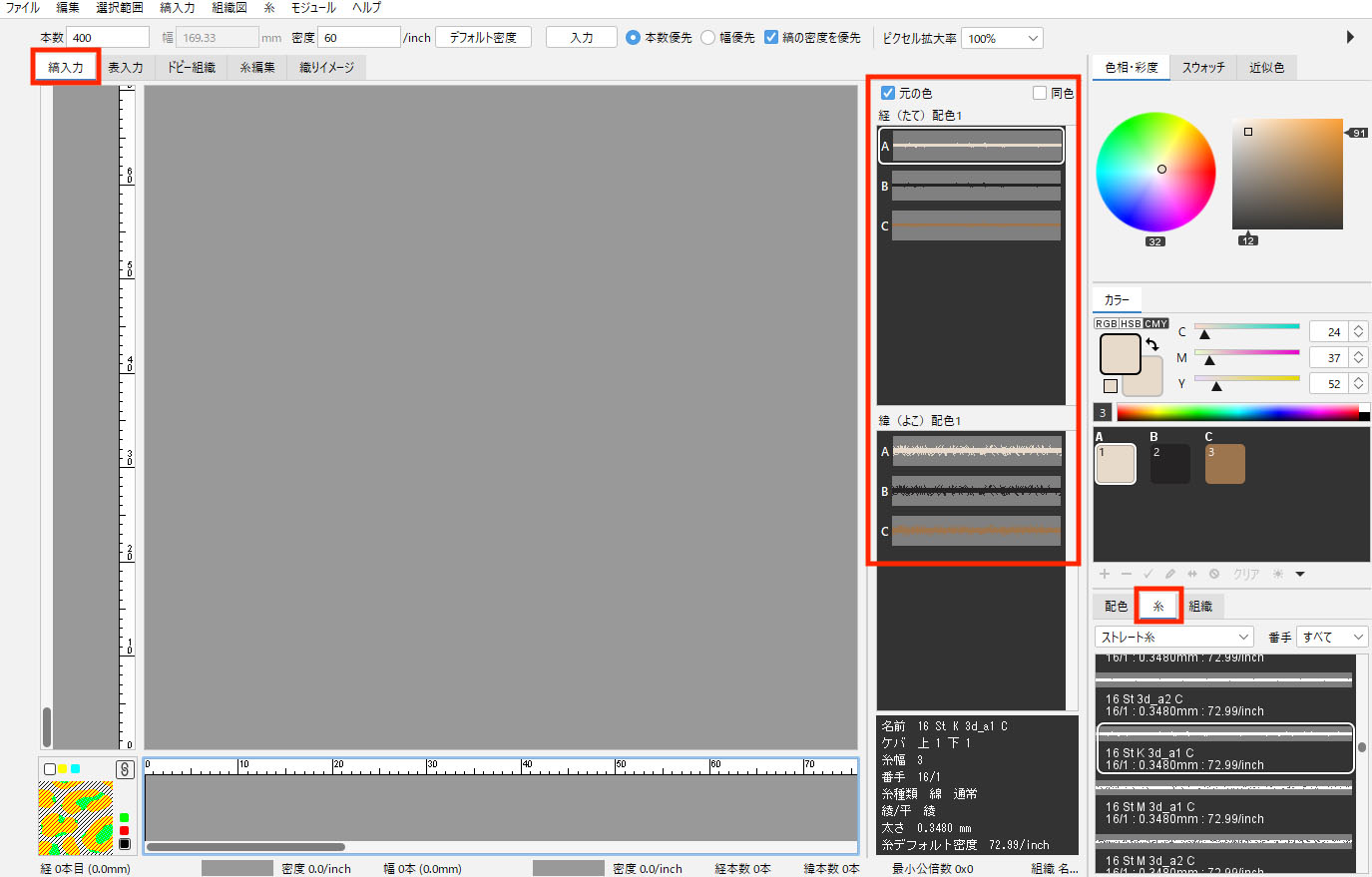Click the plus icon to add color

click(x=1105, y=574)
